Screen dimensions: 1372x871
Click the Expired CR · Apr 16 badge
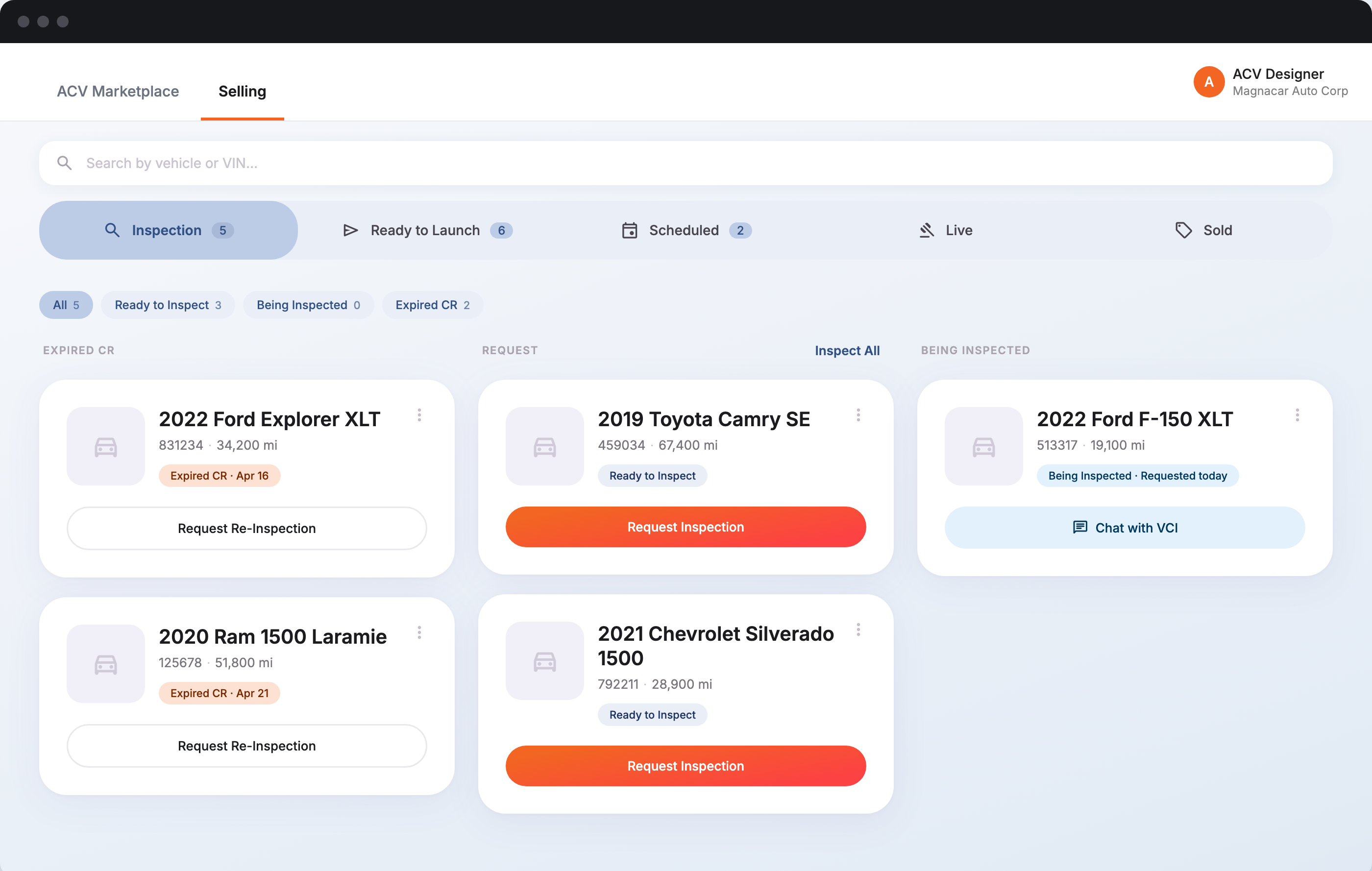point(220,476)
